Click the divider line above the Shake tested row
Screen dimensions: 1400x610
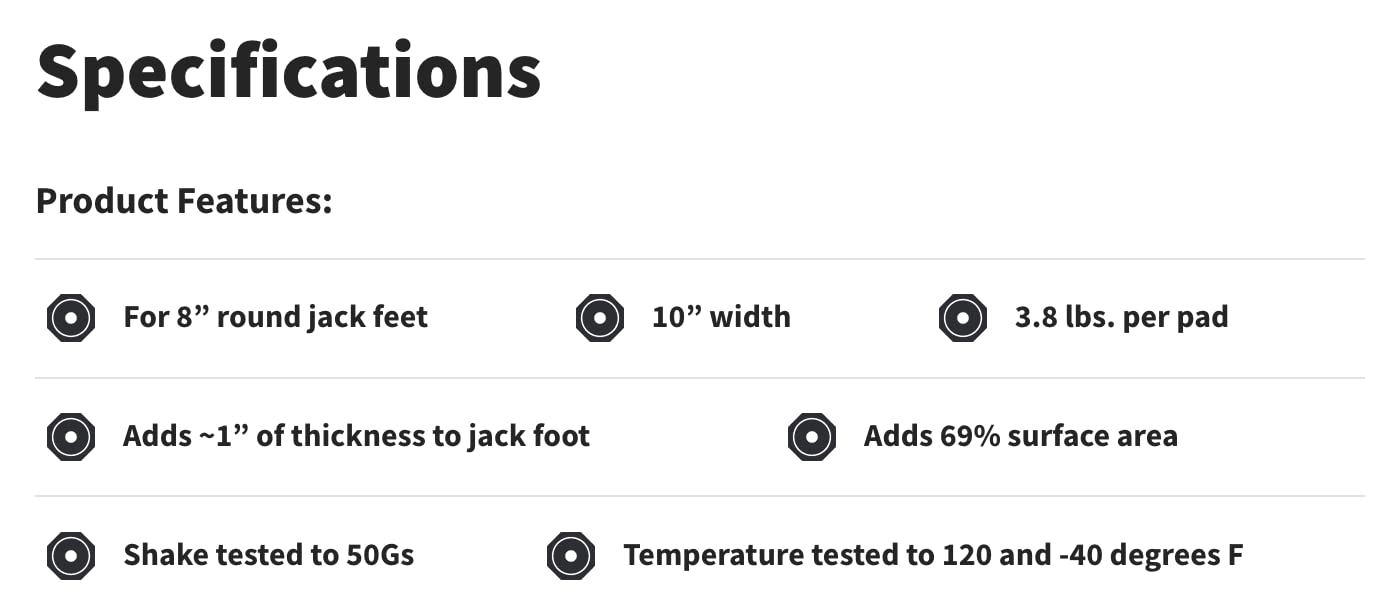click(x=700, y=496)
